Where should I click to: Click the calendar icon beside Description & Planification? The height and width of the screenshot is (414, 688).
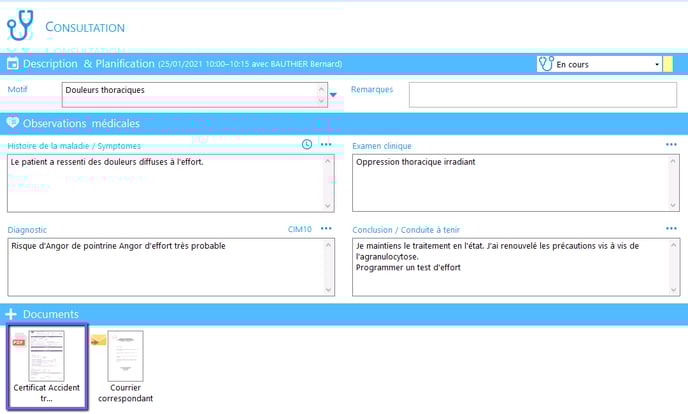tap(13, 64)
